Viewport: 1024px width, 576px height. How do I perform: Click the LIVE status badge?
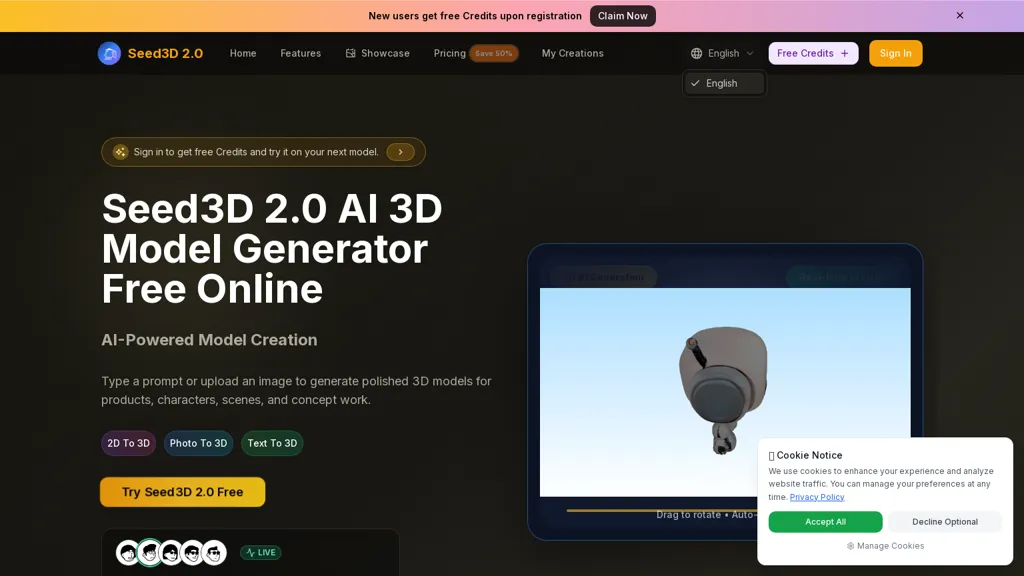click(261, 552)
